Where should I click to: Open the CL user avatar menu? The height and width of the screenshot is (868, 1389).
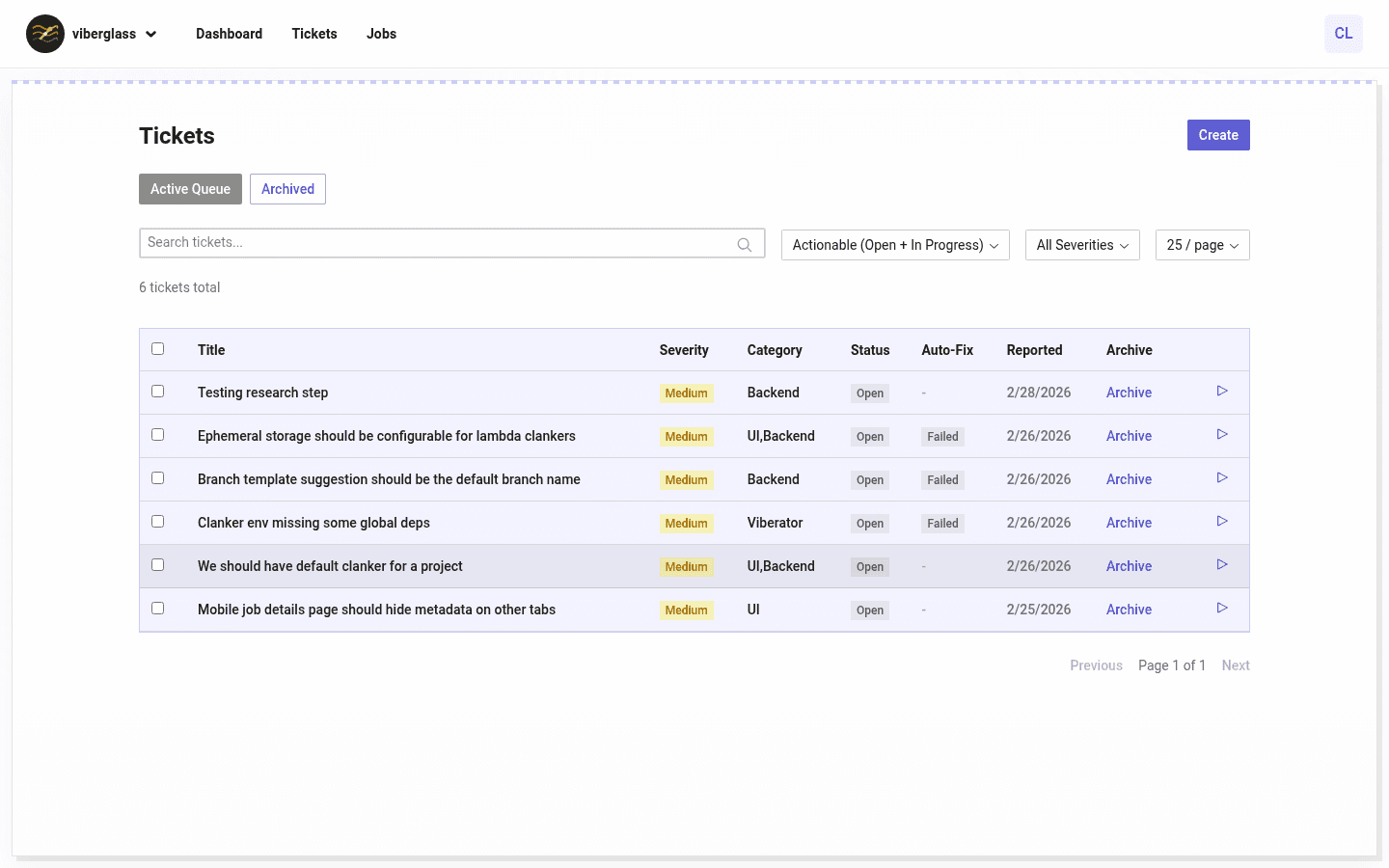pyautogui.click(x=1343, y=34)
